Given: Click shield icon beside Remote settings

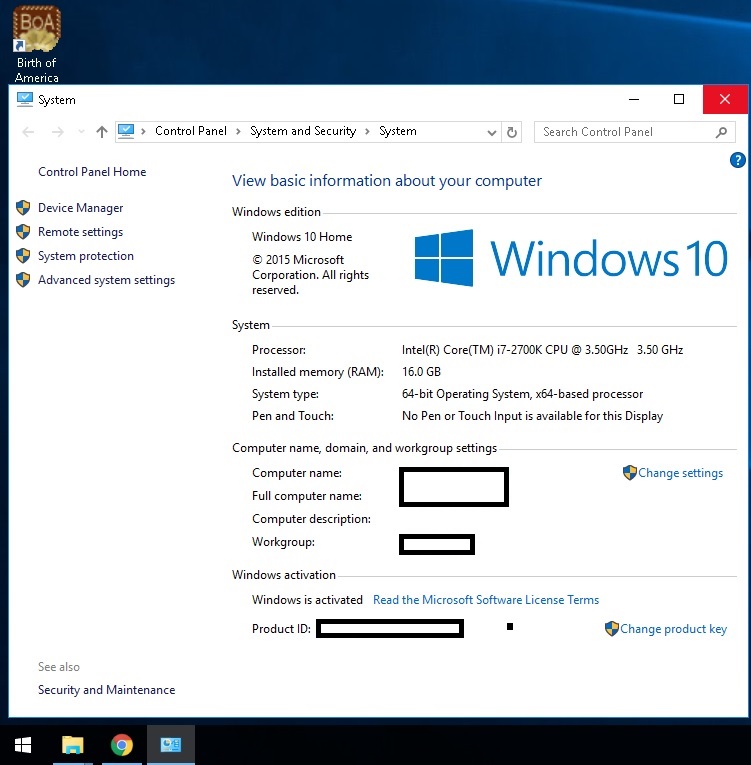Looking at the screenshot, I should pyautogui.click(x=23, y=231).
